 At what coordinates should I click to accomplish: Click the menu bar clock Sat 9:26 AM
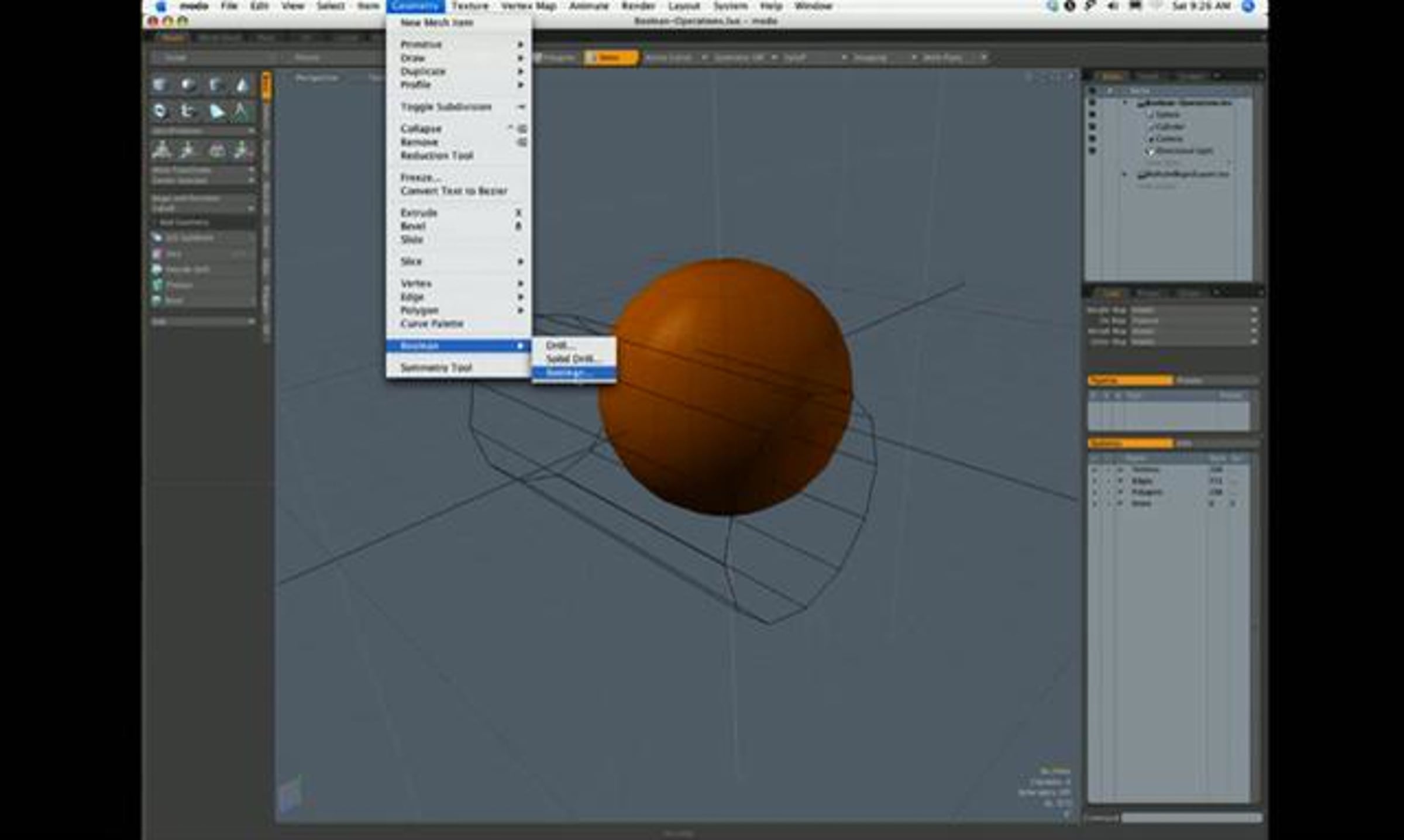[1201, 6]
